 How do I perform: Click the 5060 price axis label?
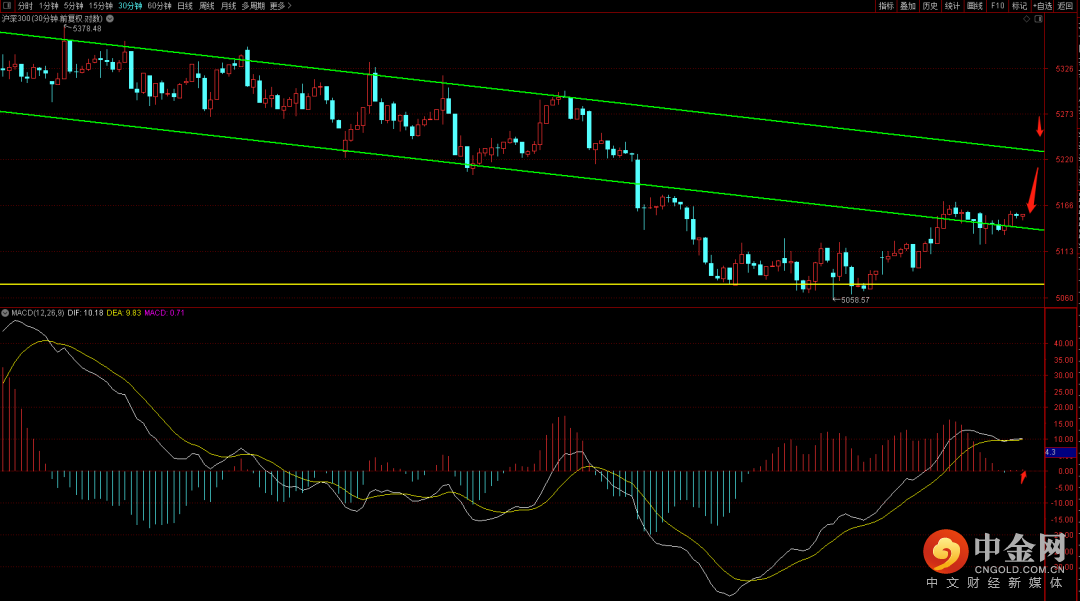click(1064, 298)
